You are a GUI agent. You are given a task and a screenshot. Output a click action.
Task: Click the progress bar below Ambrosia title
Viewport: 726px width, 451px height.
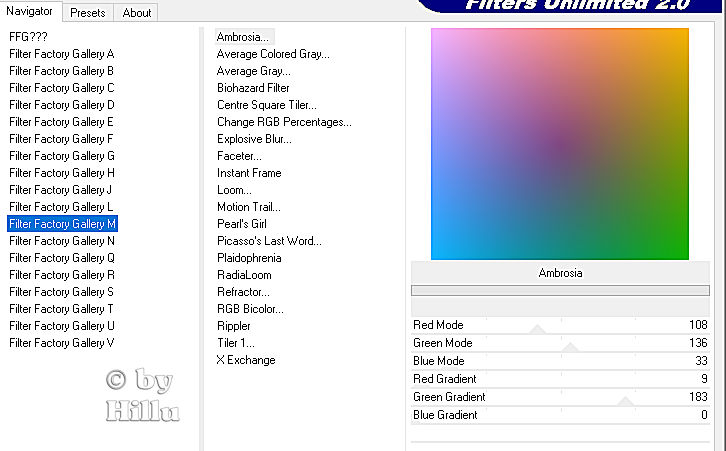tap(560, 290)
